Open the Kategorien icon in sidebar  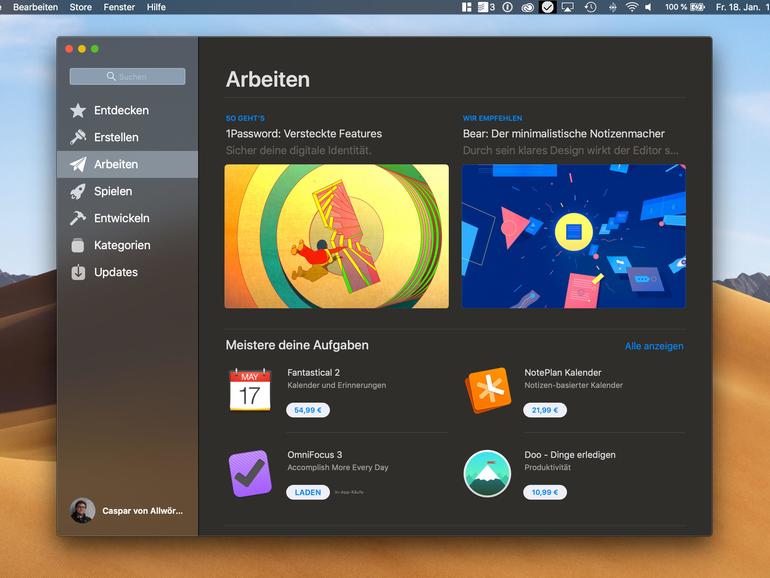78,245
